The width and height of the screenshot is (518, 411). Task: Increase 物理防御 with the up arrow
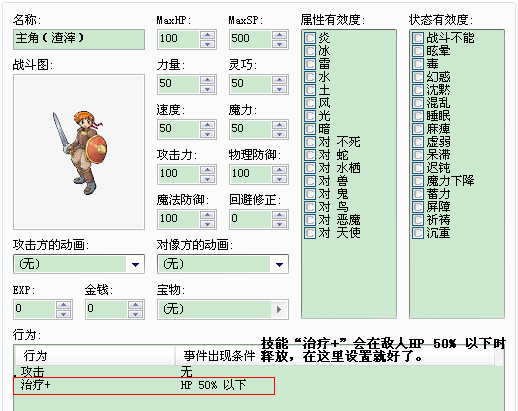click(279, 170)
